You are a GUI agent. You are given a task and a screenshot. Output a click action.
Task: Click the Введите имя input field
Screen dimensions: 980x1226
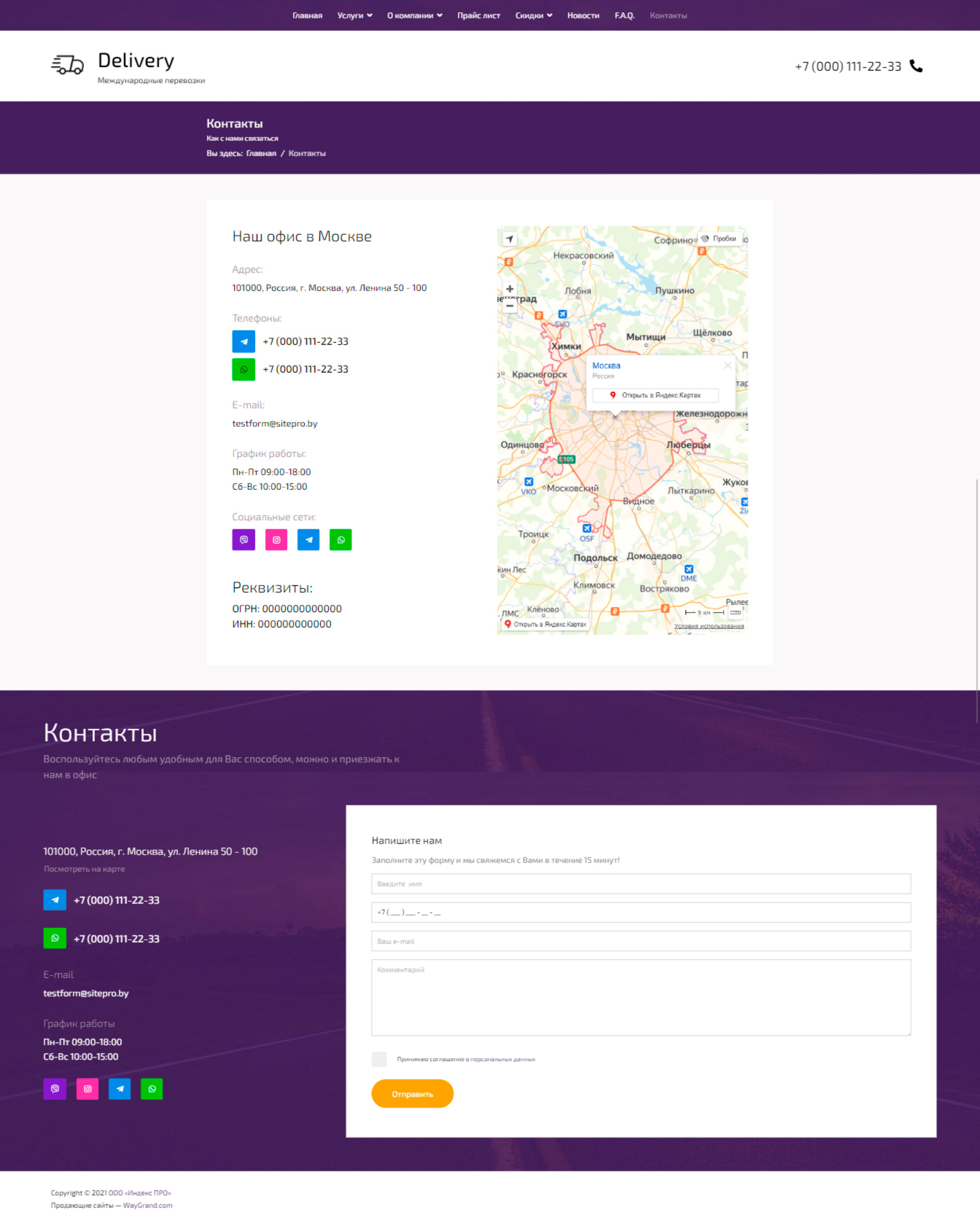click(641, 884)
